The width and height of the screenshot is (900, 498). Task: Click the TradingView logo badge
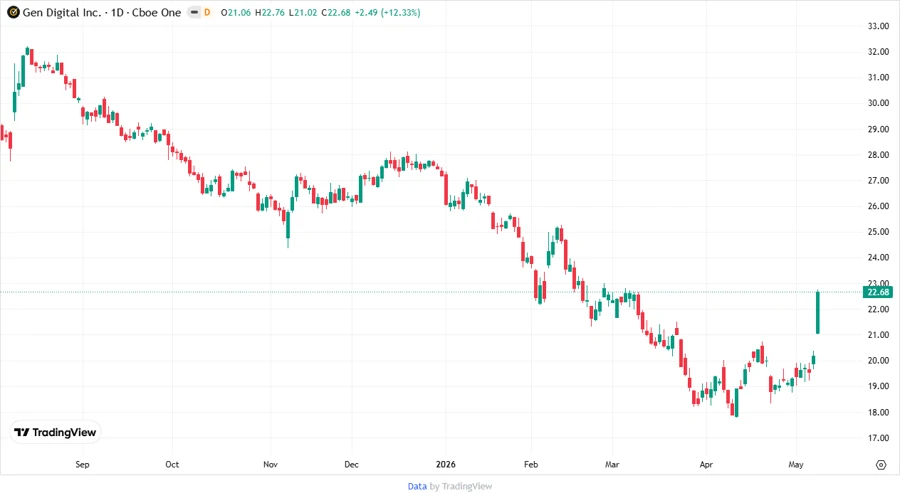pyautogui.click(x=55, y=432)
